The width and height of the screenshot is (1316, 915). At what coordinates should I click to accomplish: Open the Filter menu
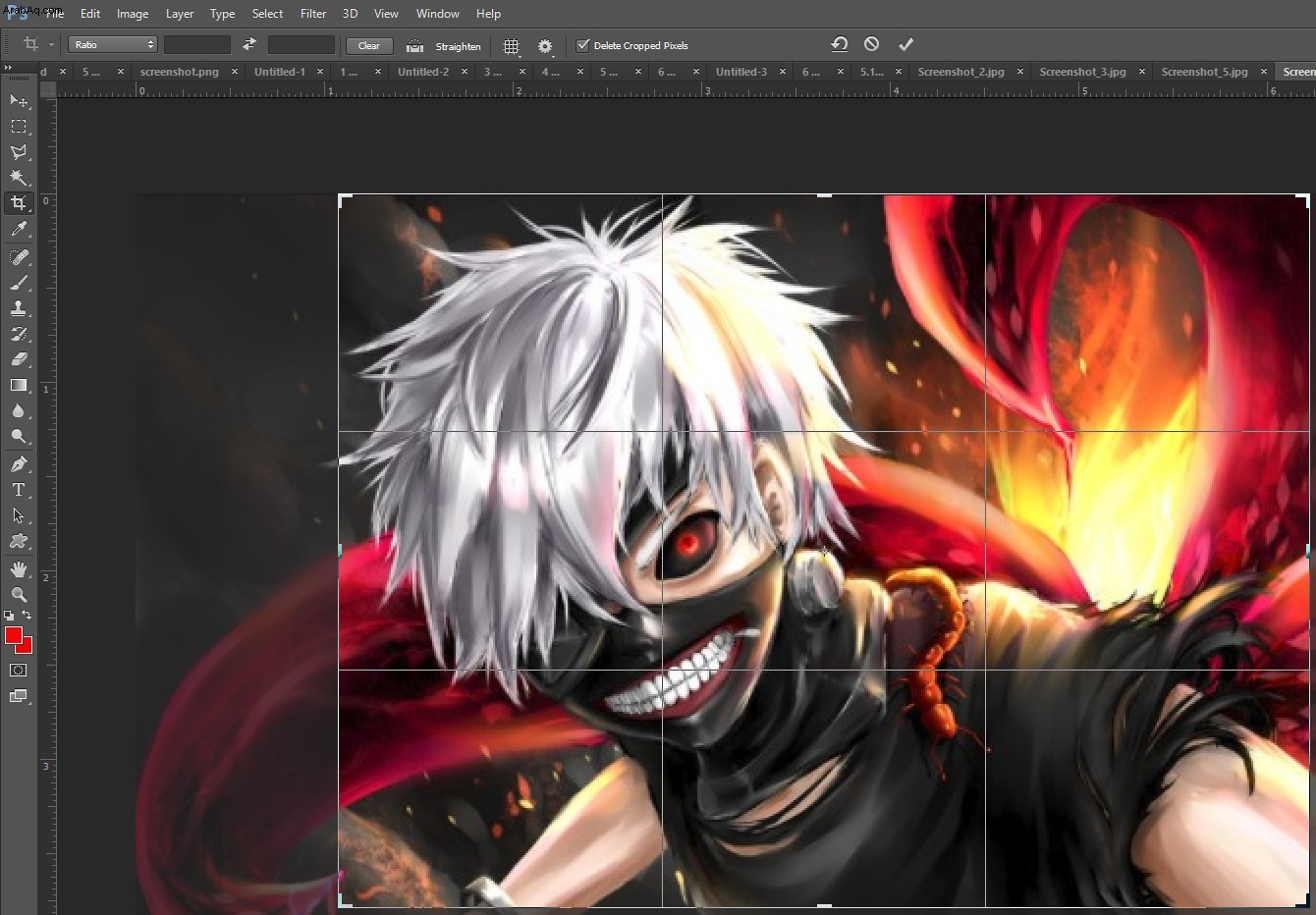point(313,14)
